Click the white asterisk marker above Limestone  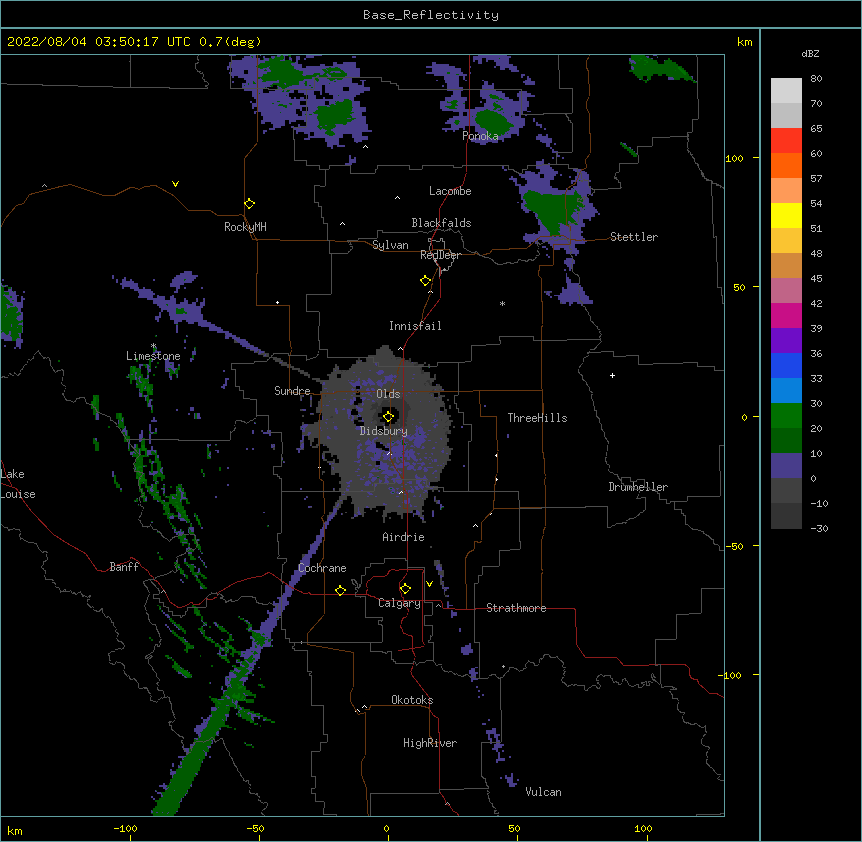coord(153,346)
